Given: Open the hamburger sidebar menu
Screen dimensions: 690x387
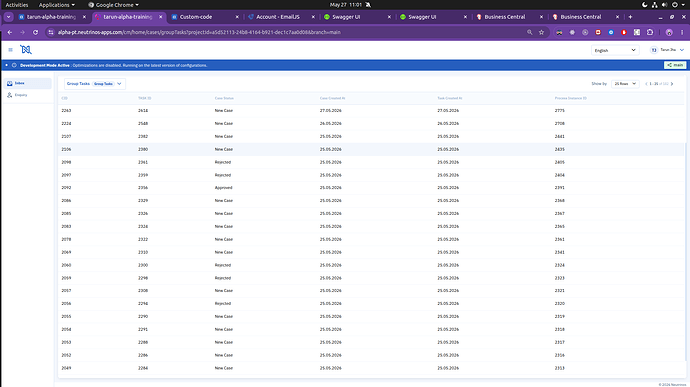Looking at the screenshot, I should pos(10,50).
